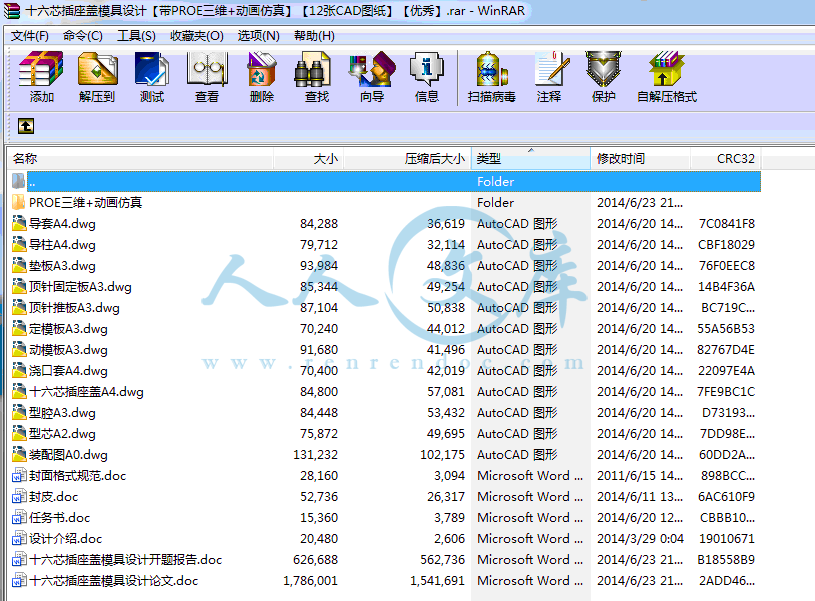Screen dimensions: 815x601
Task: Open the File (文件) menu
Action: 30,36
